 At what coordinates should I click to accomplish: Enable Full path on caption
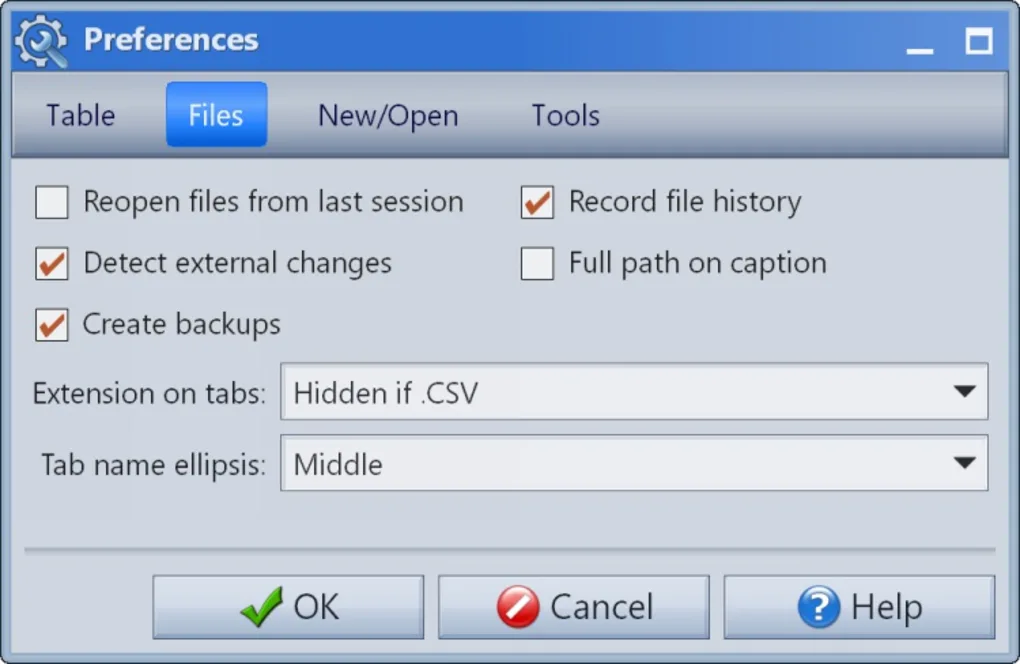[x=537, y=264]
